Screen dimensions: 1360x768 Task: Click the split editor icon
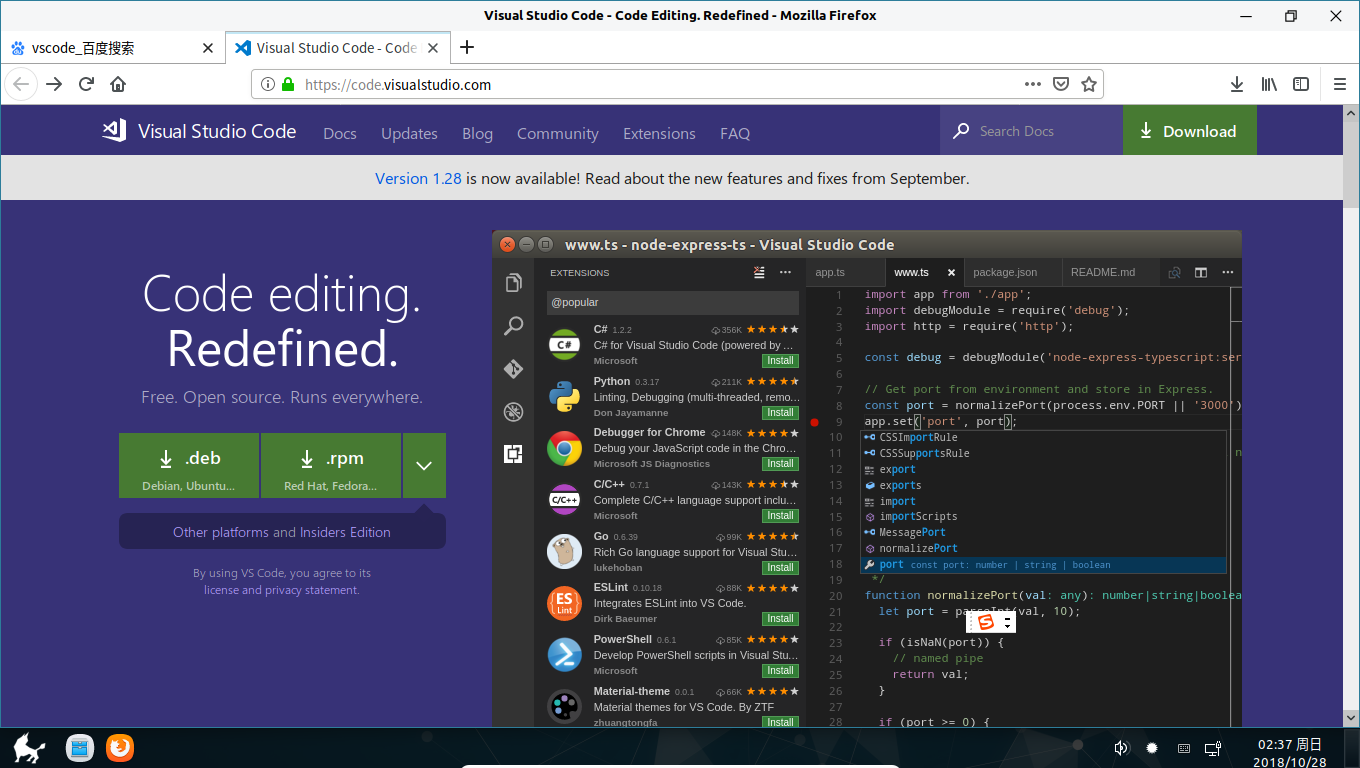(1201, 272)
